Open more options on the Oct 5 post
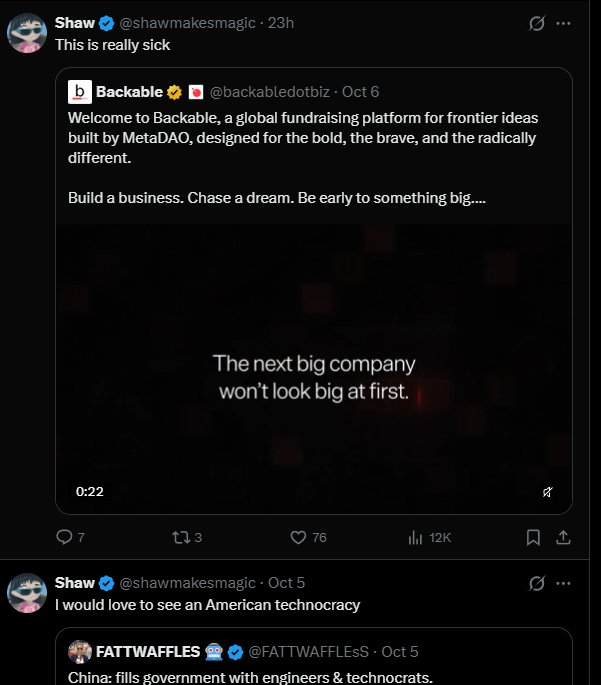601x685 pixels. [x=563, y=583]
